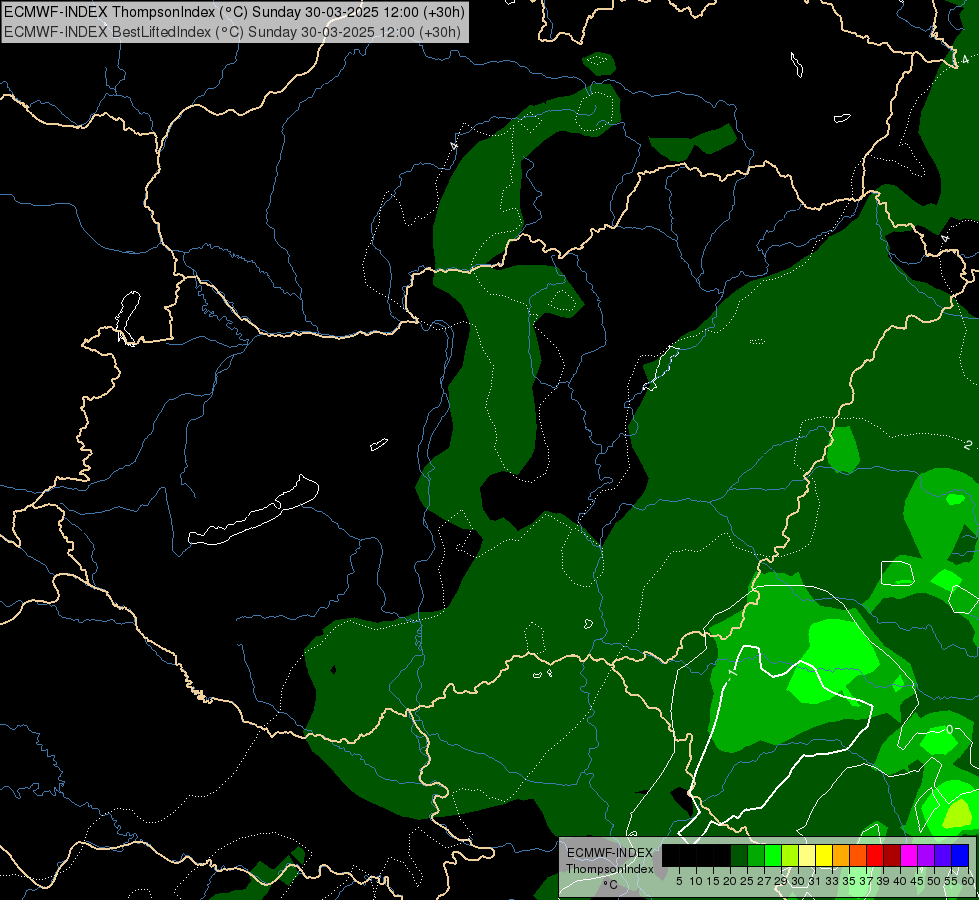Click the legend scale label 15

(713, 881)
